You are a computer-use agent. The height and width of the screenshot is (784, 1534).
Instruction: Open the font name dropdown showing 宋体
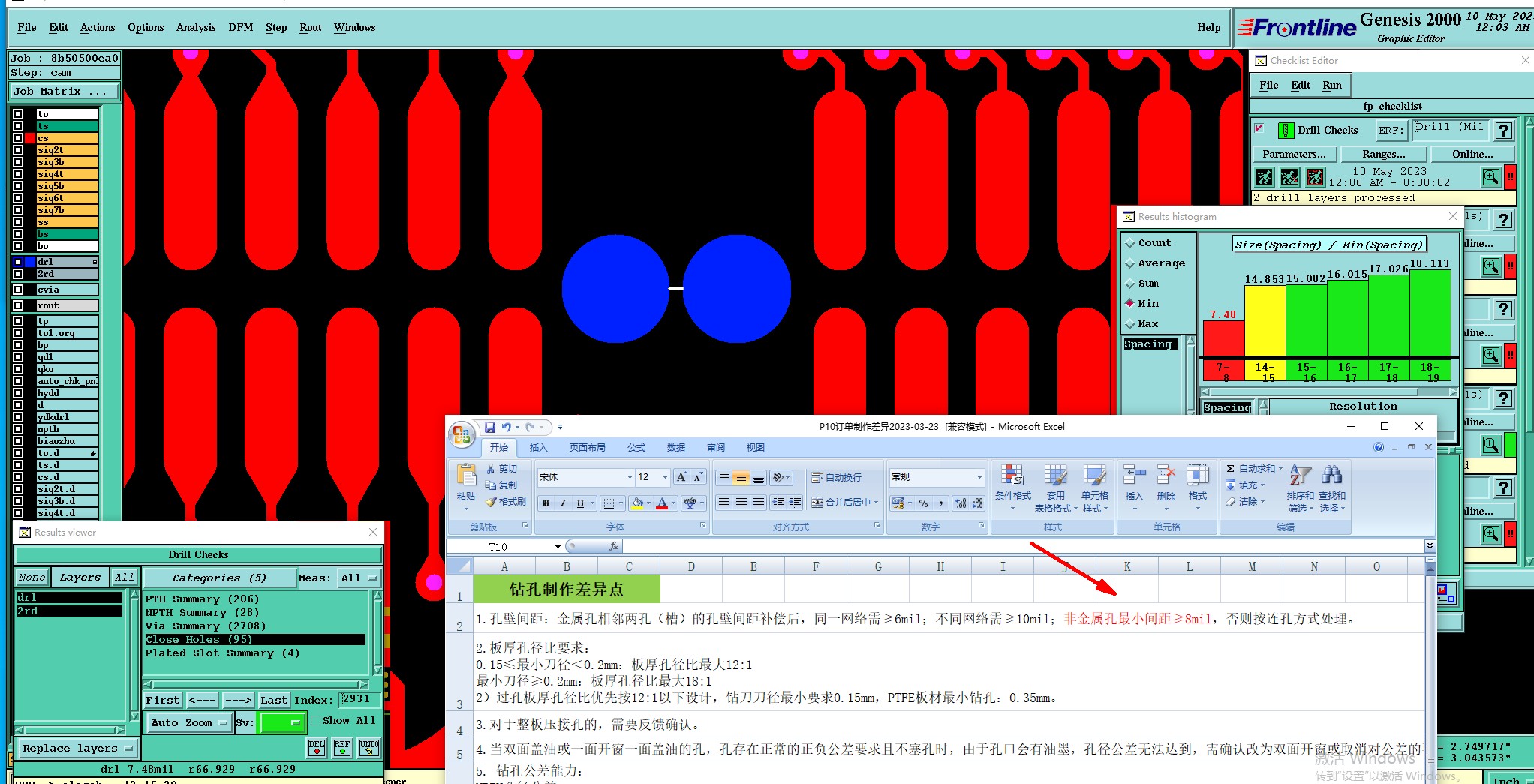coord(630,477)
